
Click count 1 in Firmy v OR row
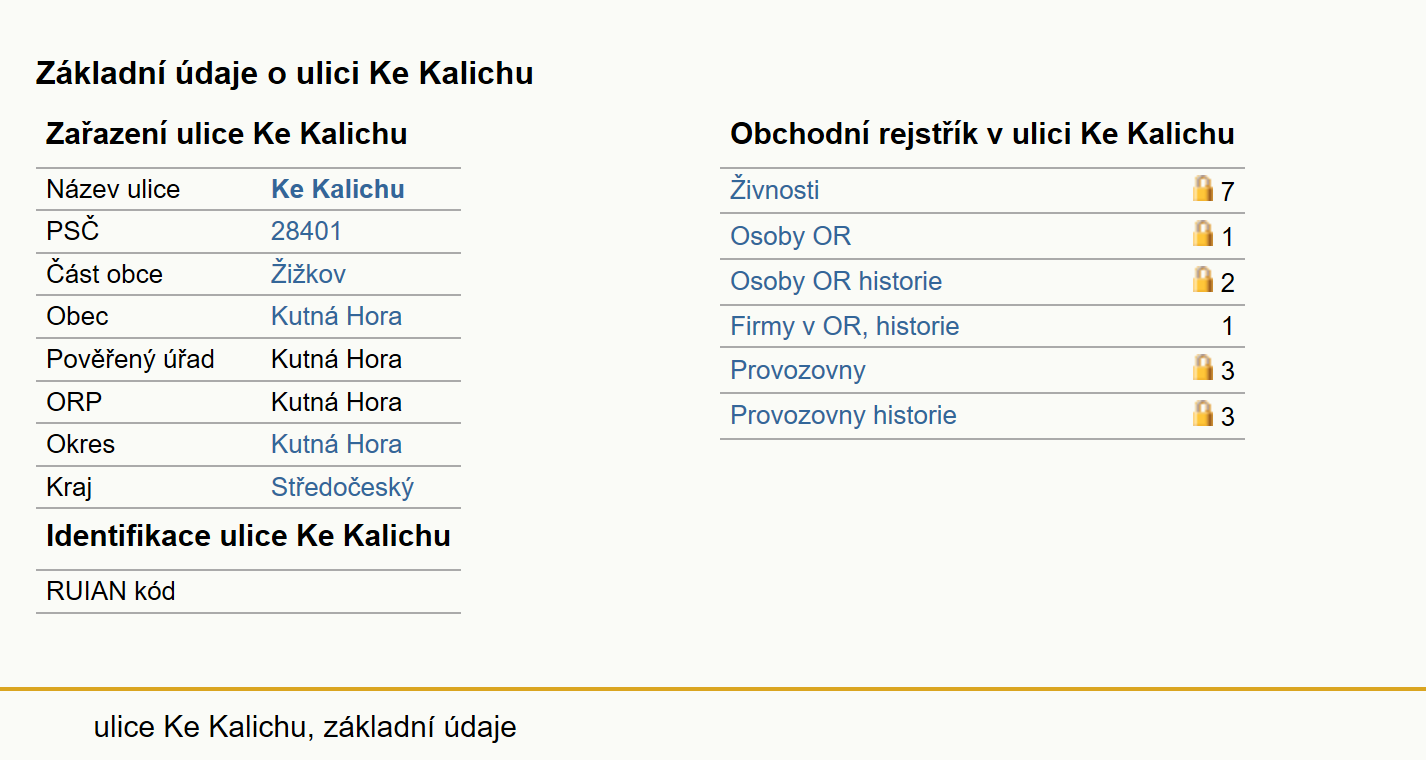[x=1228, y=326]
